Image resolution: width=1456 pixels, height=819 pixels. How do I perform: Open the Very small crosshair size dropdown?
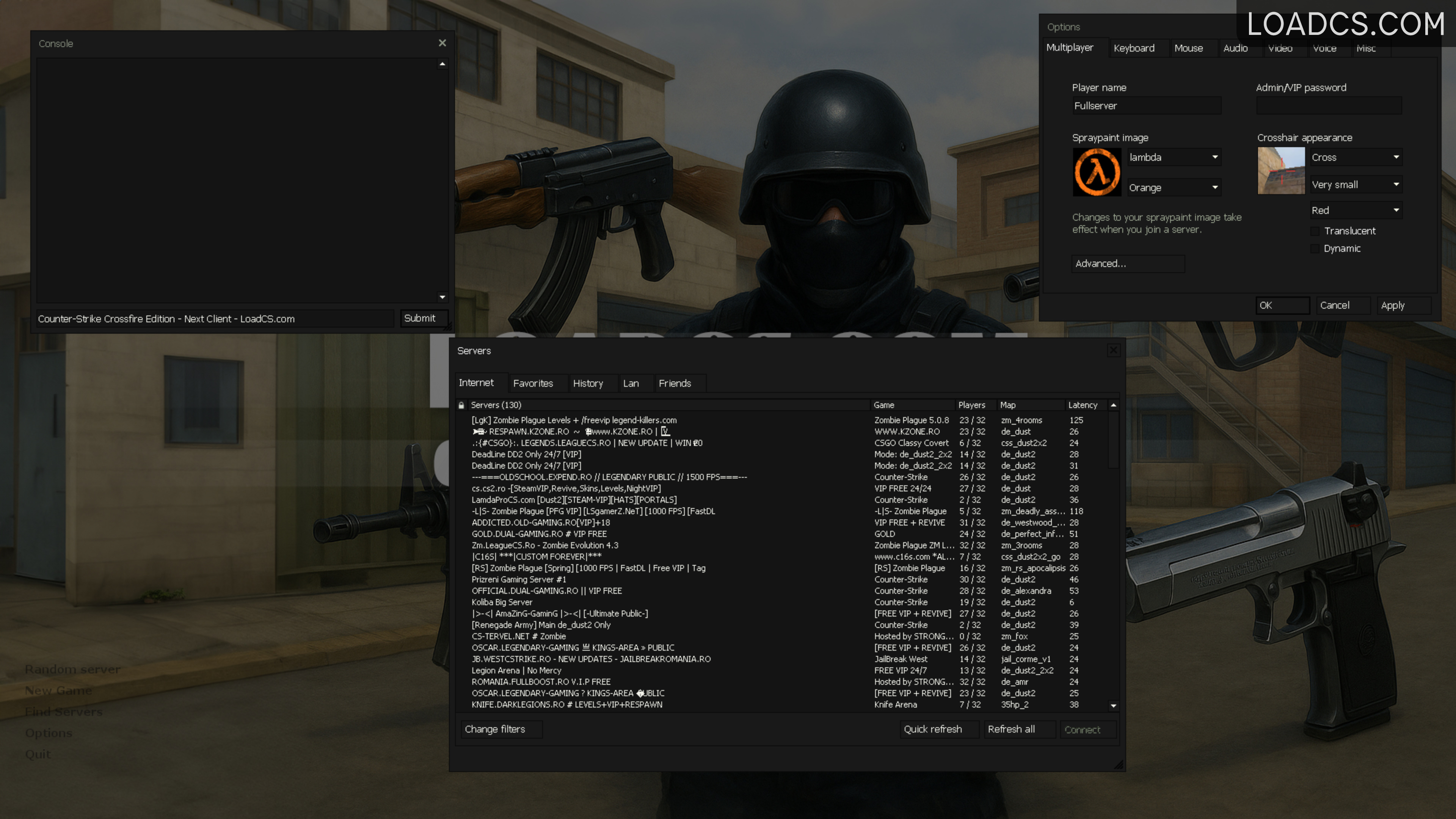coord(1356,184)
